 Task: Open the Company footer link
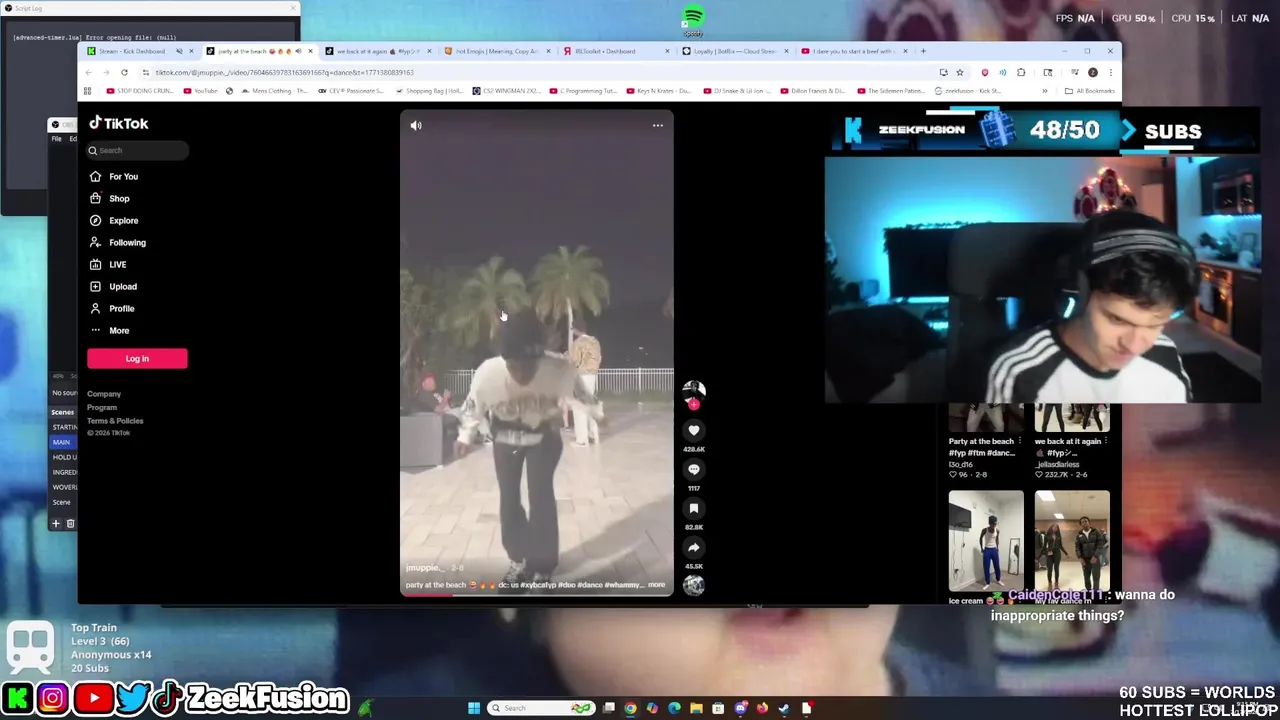[x=104, y=394]
